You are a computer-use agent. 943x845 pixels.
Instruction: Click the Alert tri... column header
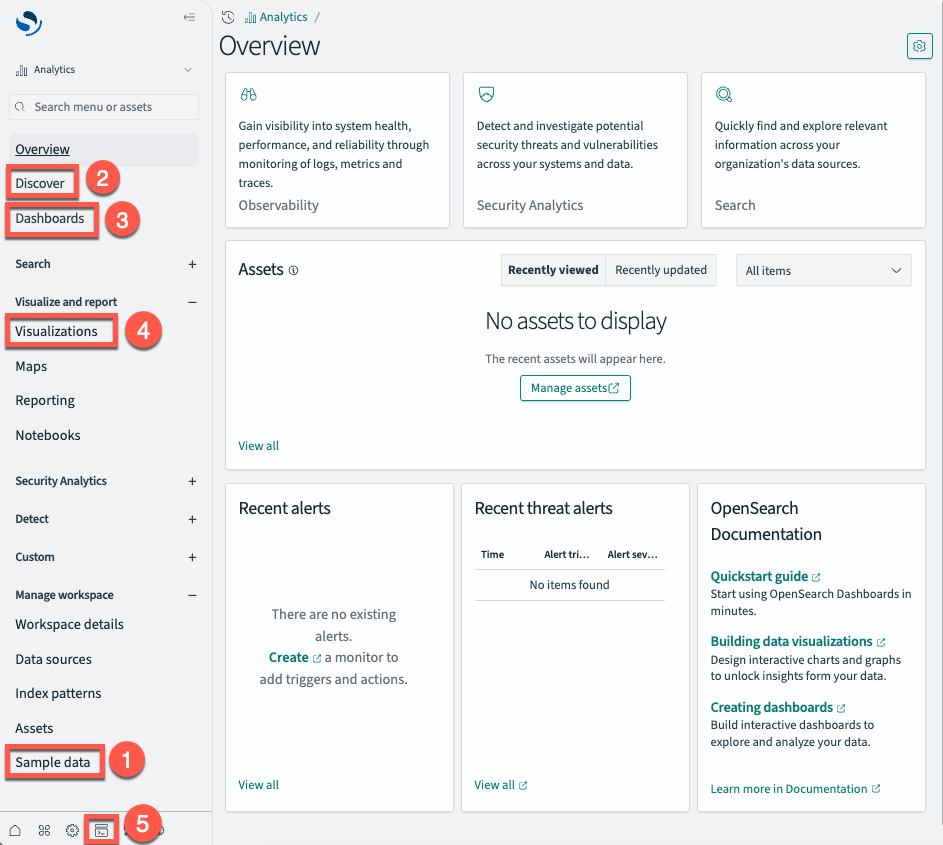point(567,555)
